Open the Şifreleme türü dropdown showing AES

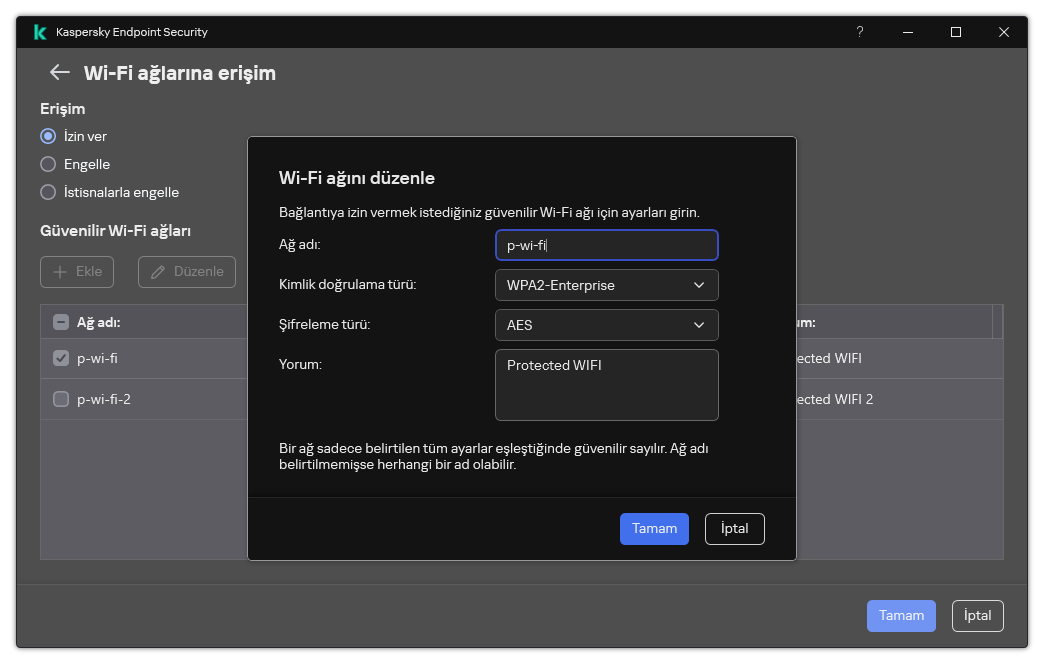tap(606, 324)
